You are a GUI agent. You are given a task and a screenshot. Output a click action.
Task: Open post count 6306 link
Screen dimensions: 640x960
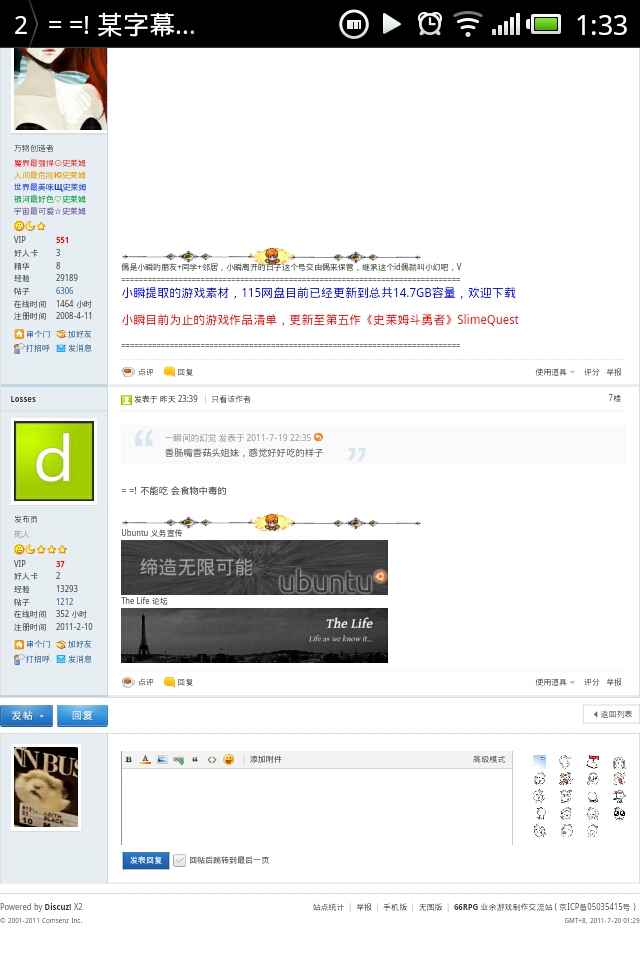[64, 291]
